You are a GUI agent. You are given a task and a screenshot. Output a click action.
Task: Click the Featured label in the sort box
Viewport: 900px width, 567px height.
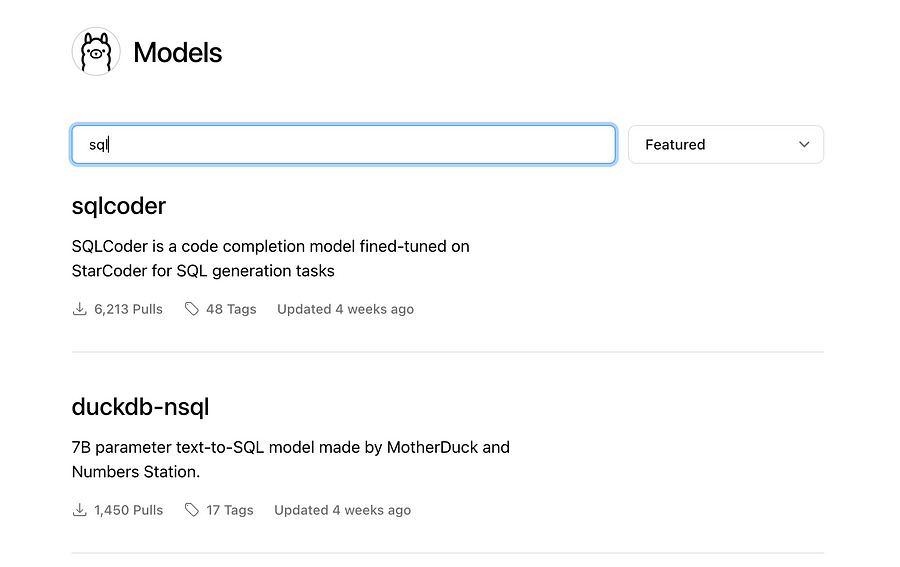(675, 144)
